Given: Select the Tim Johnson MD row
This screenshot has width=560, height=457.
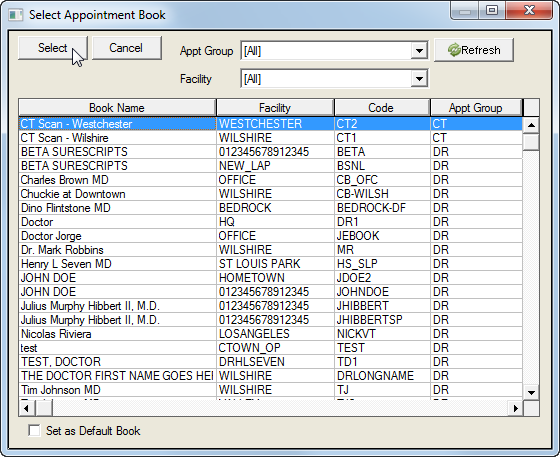Looking at the screenshot, I should pyautogui.click(x=270, y=390).
